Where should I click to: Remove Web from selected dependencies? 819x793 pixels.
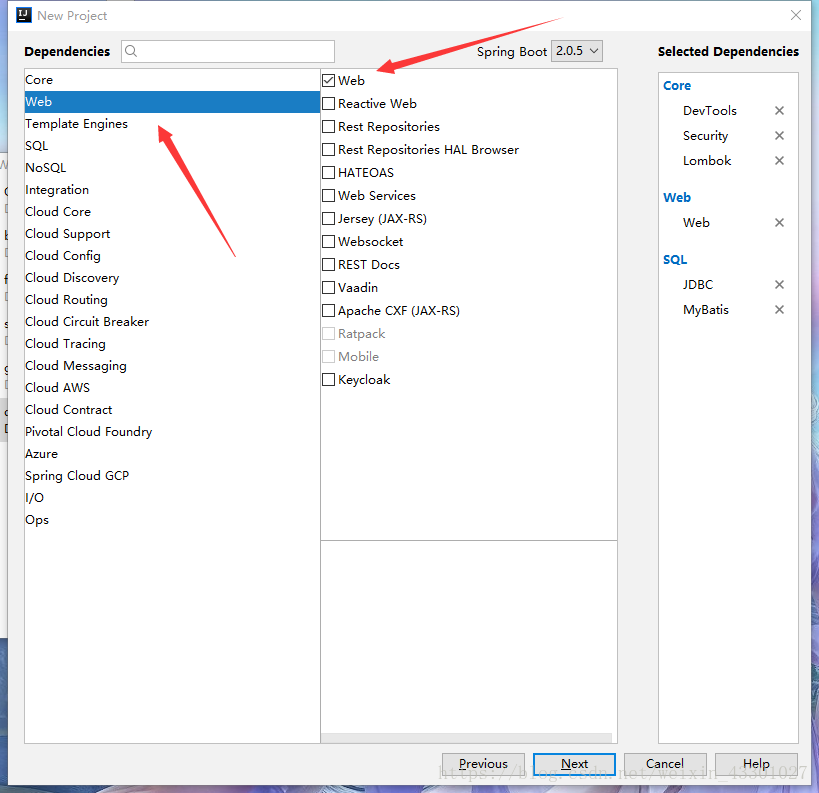(779, 223)
